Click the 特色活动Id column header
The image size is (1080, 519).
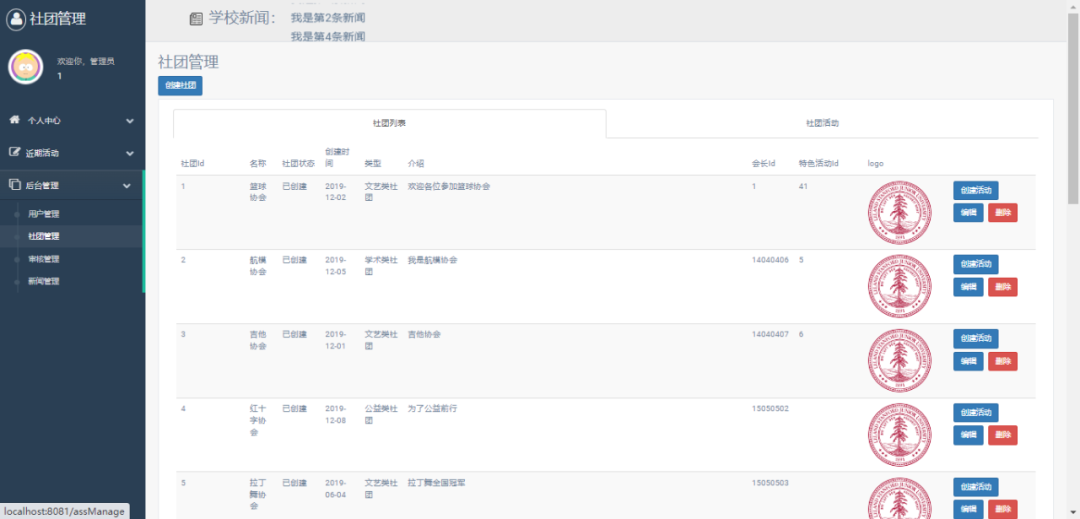pyautogui.click(x=818, y=164)
